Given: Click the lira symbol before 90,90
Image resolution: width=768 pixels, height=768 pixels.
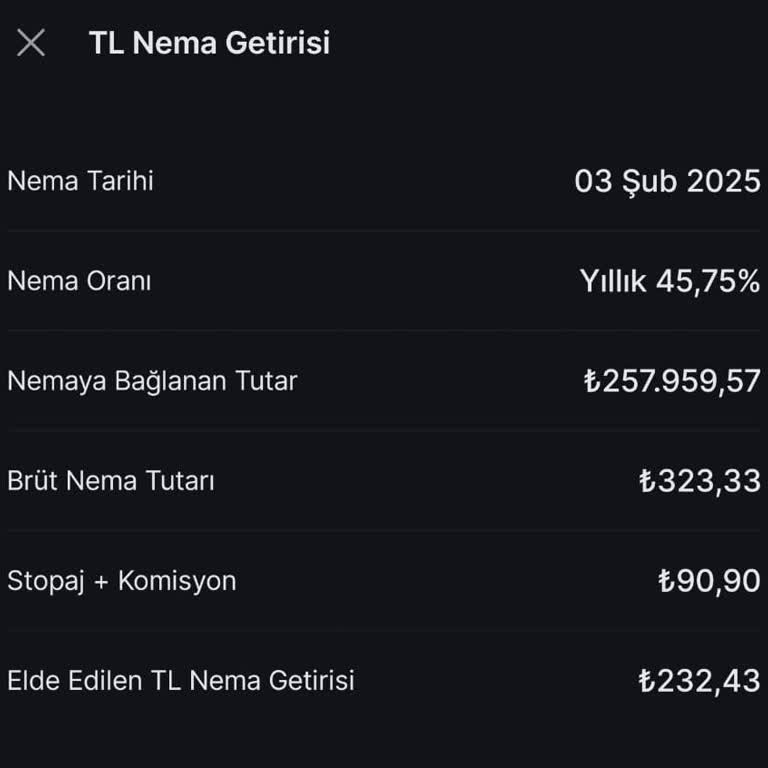Looking at the screenshot, I should click(x=666, y=581).
